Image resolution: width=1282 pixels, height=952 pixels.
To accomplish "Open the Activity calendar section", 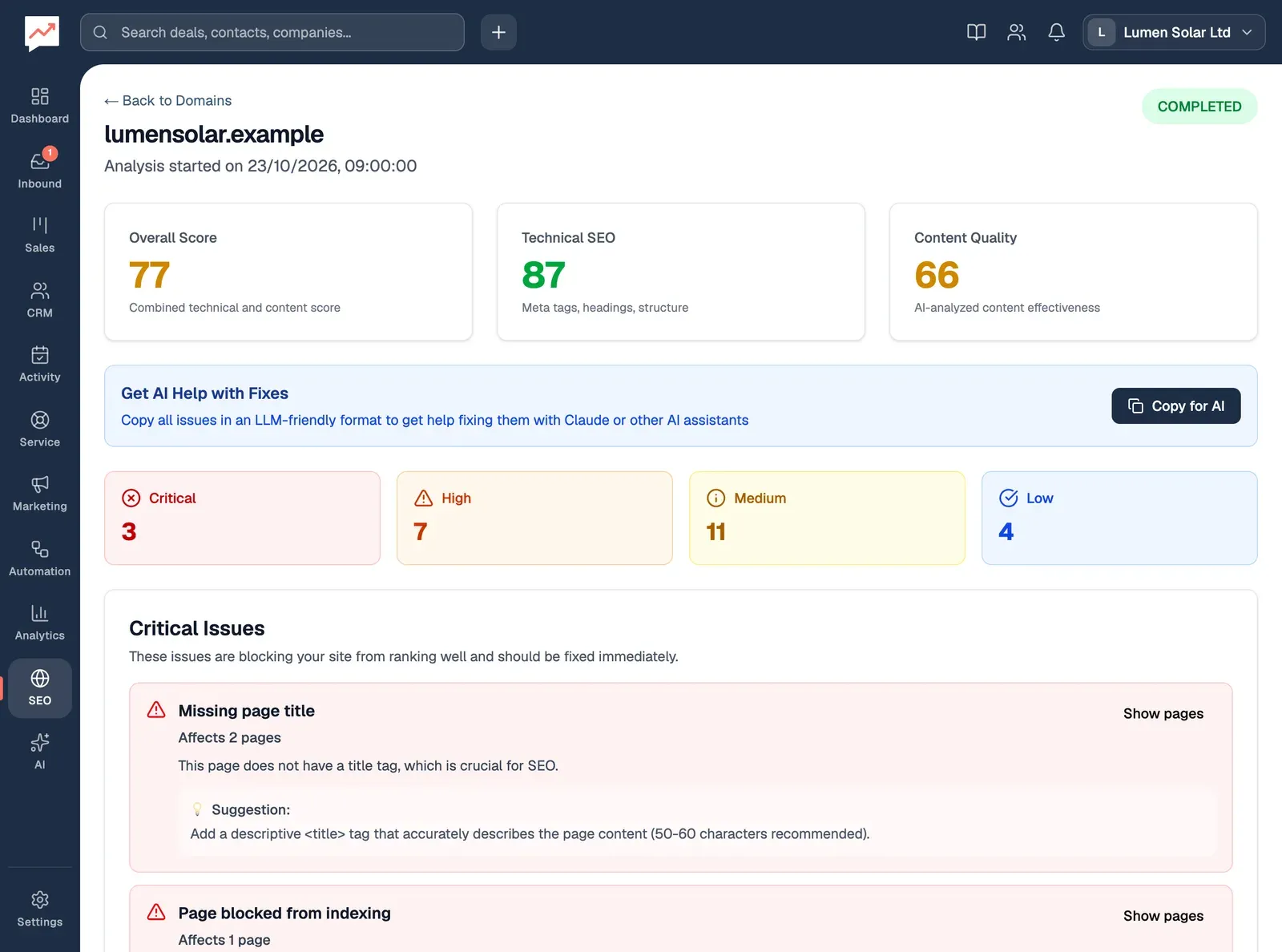I will [x=39, y=365].
